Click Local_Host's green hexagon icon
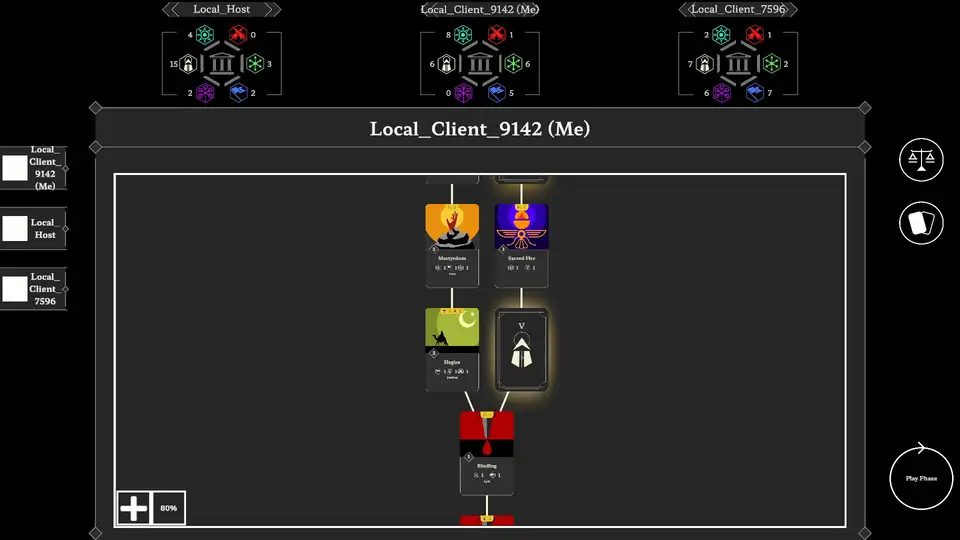Screen dimensions: 960x540 255,64
